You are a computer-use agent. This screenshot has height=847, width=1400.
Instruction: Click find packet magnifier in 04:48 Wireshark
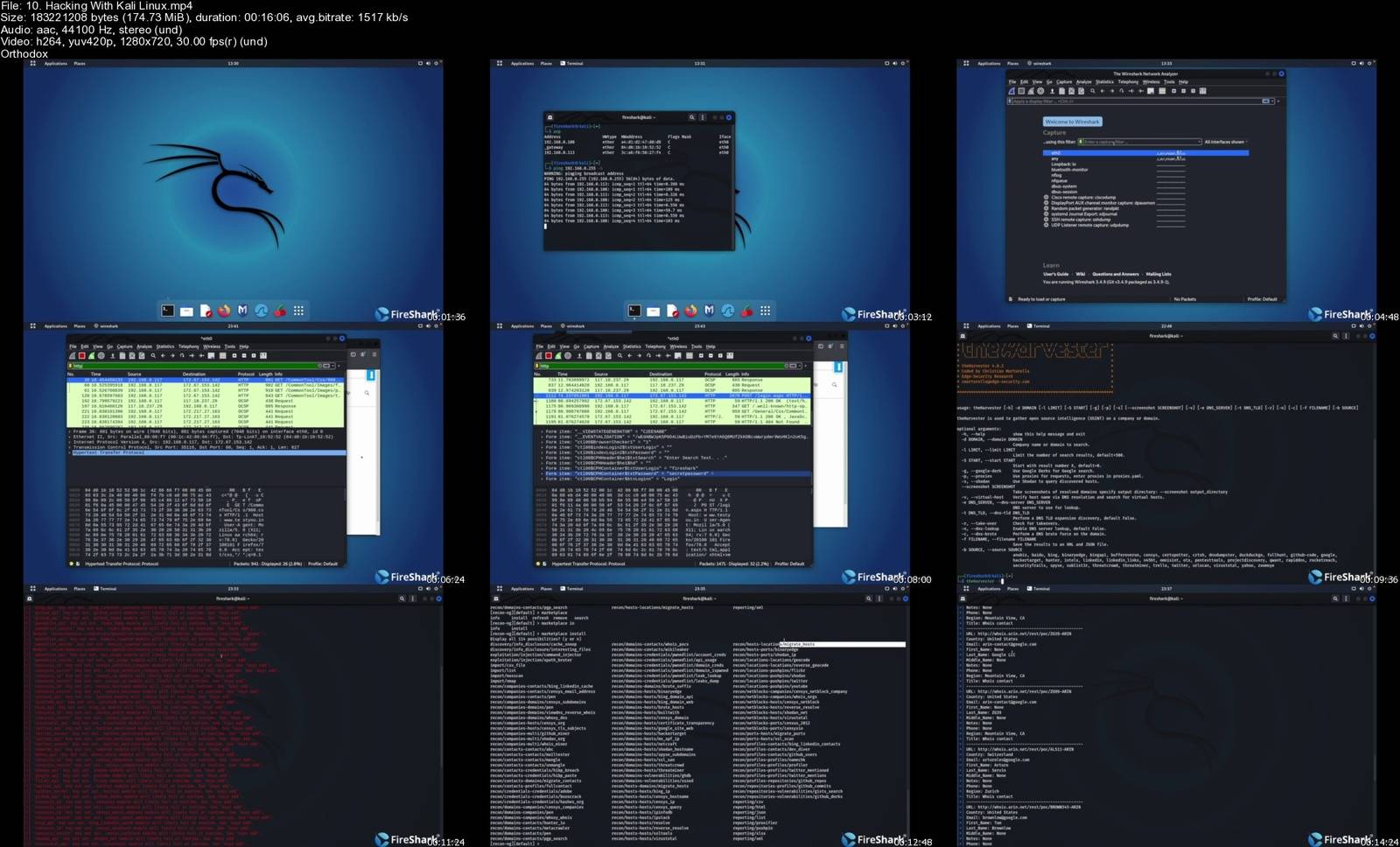click(1092, 91)
